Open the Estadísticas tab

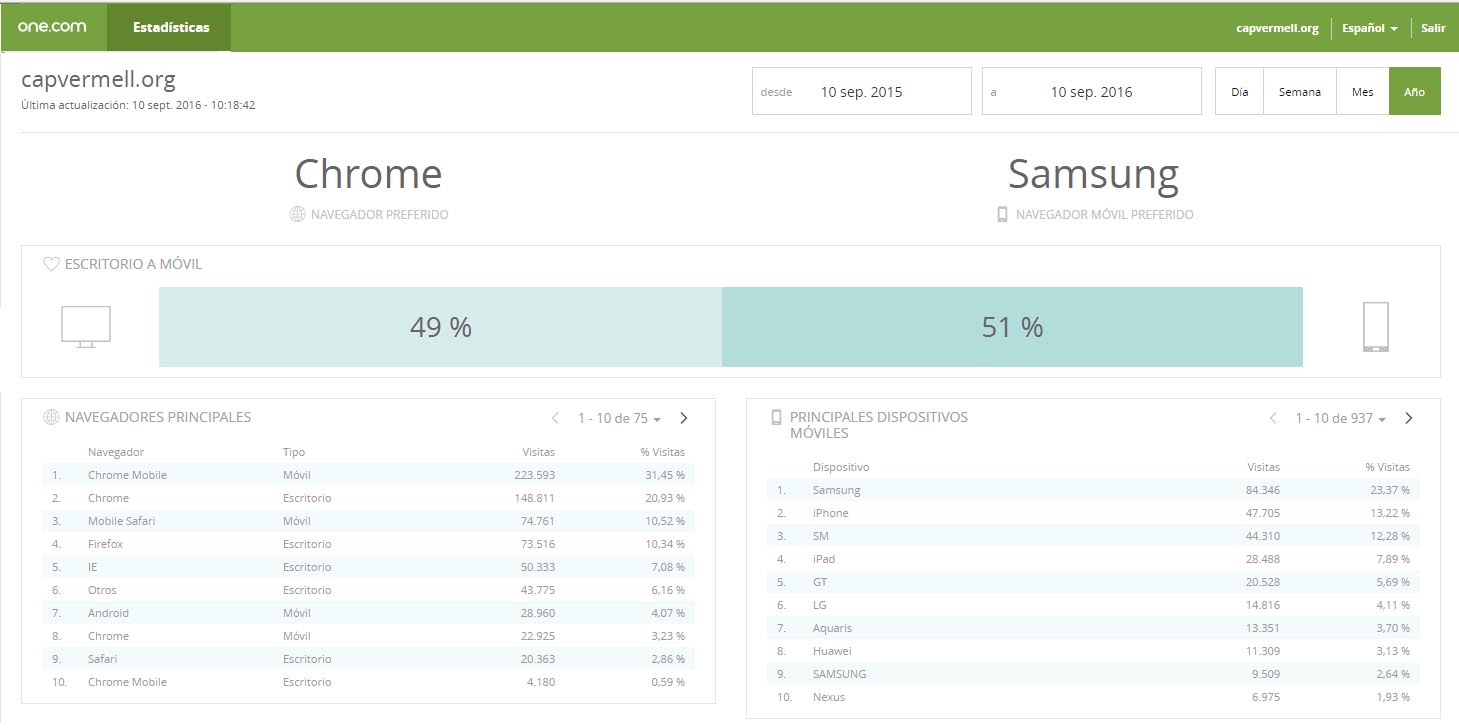171,27
